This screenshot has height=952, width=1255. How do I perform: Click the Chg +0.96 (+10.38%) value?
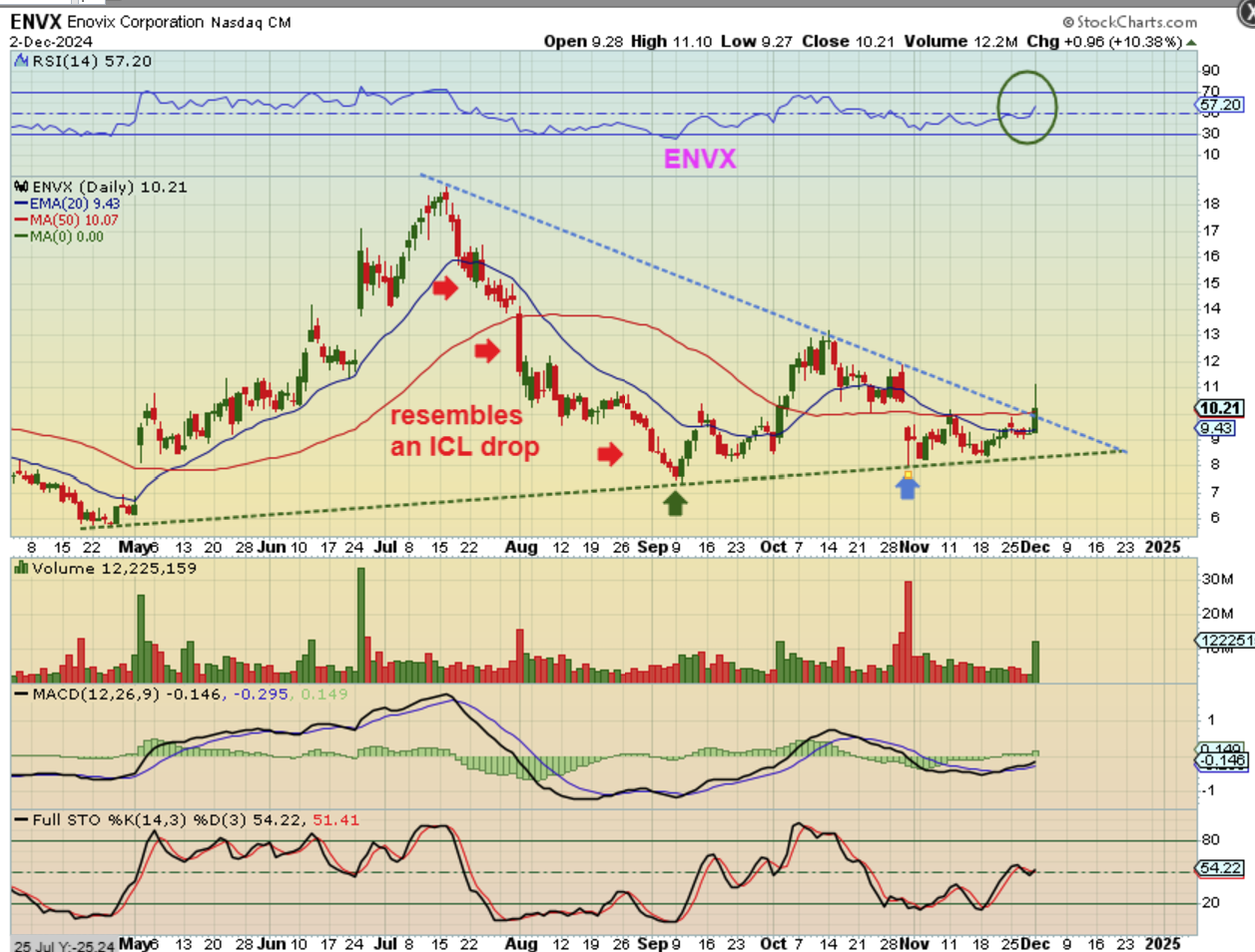click(1104, 42)
